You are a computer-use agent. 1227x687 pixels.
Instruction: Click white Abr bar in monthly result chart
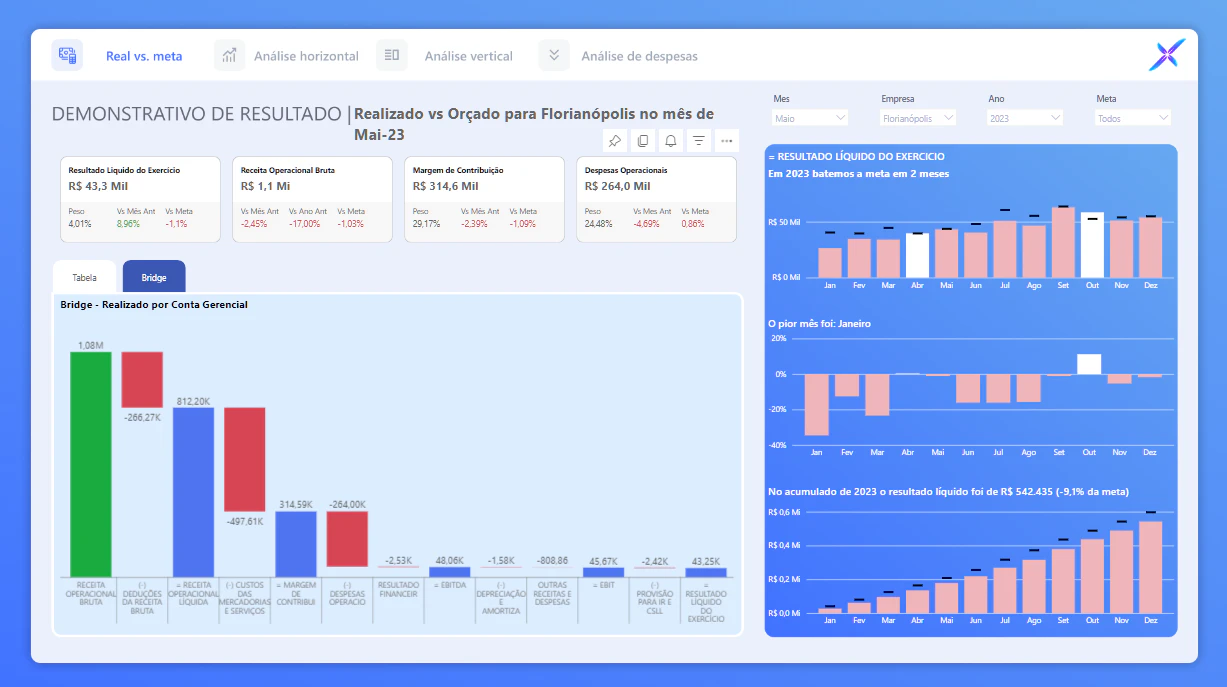point(917,255)
